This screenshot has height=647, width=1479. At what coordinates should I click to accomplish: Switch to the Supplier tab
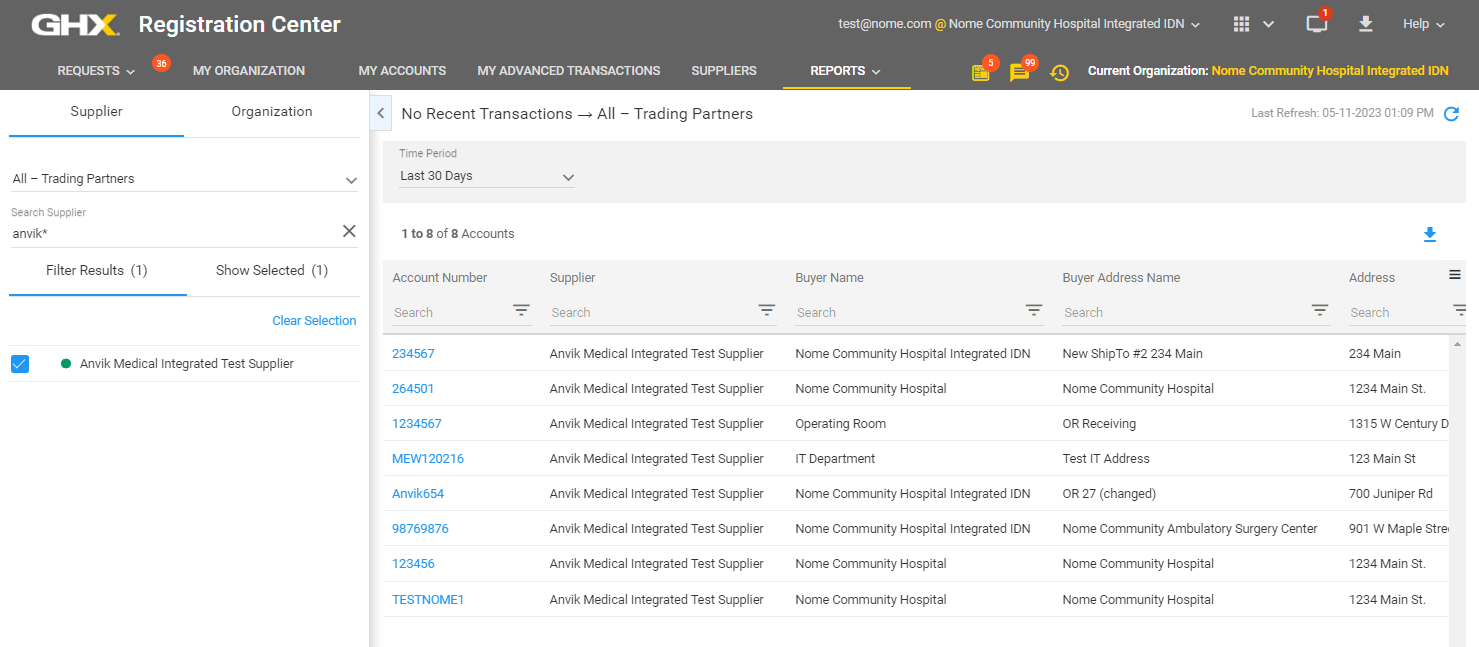click(96, 112)
